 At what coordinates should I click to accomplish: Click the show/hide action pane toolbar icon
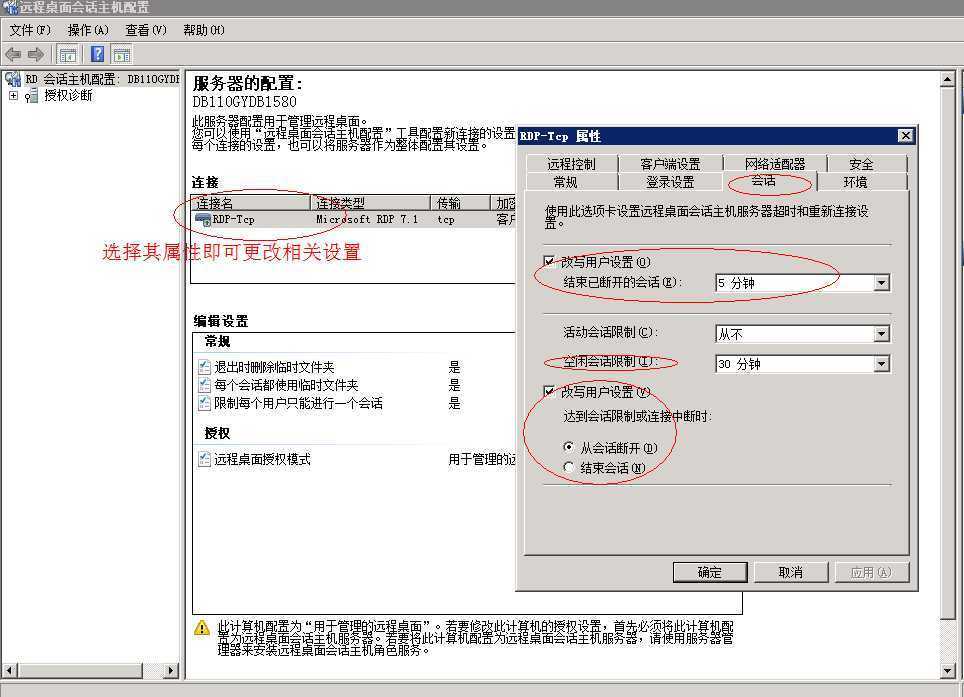point(122,55)
